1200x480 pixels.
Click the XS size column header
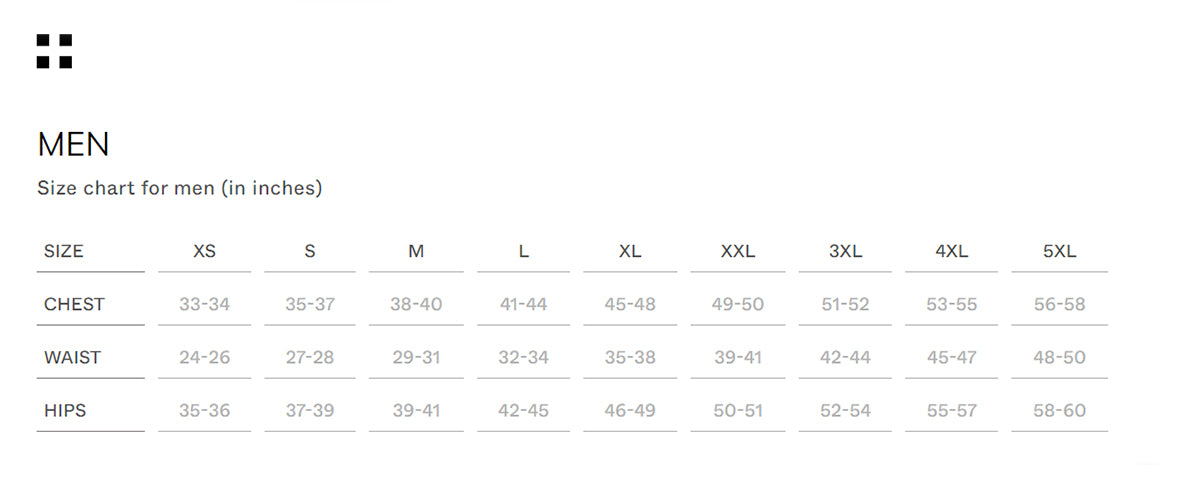(x=204, y=251)
